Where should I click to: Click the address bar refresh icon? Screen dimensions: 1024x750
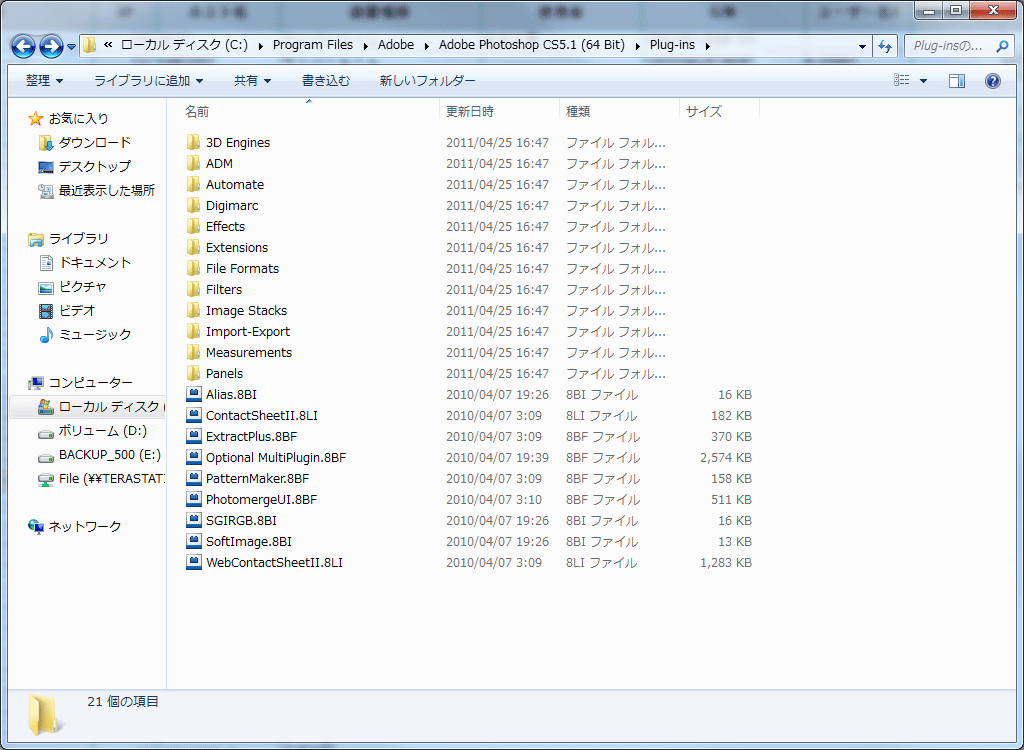click(x=886, y=46)
